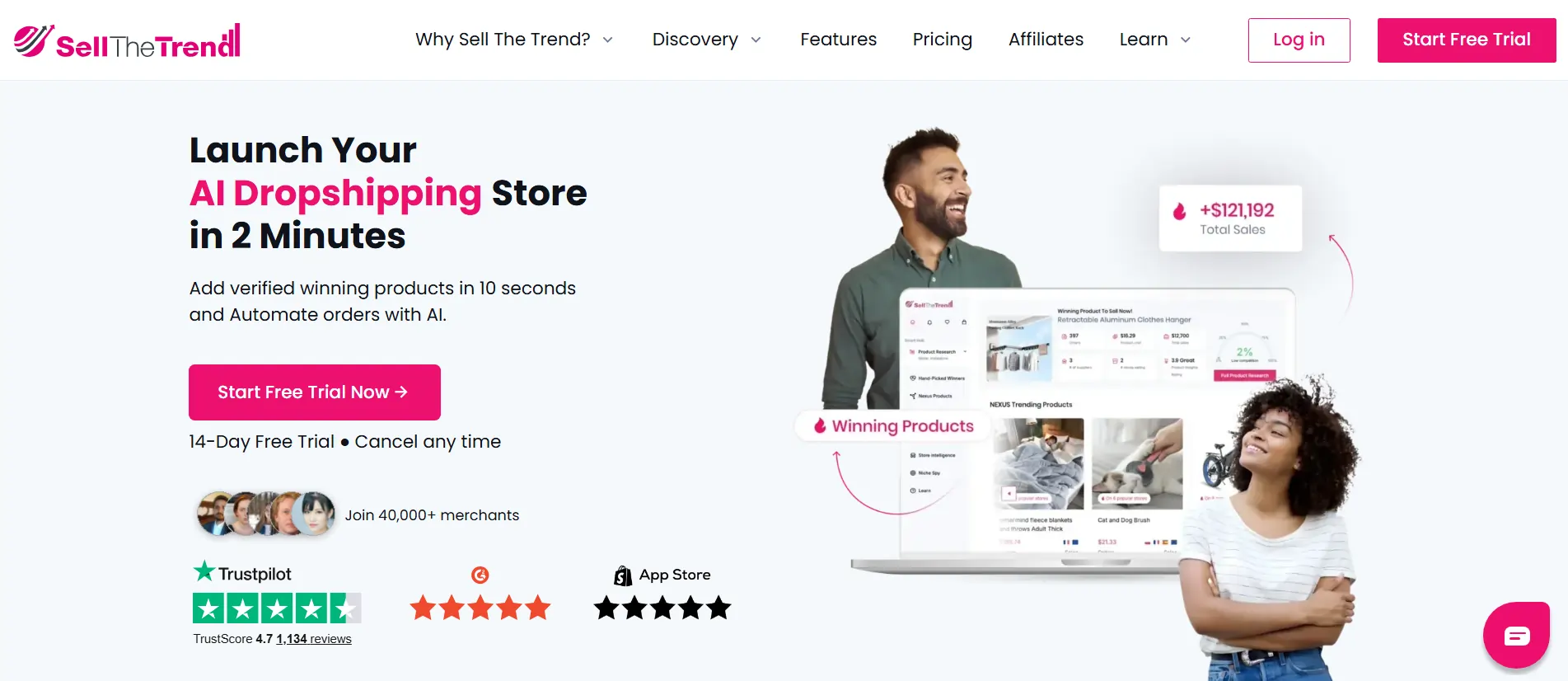Viewport: 1568px width, 681px height.
Task: Click the orange G2 five-star rating
Action: tap(480, 608)
